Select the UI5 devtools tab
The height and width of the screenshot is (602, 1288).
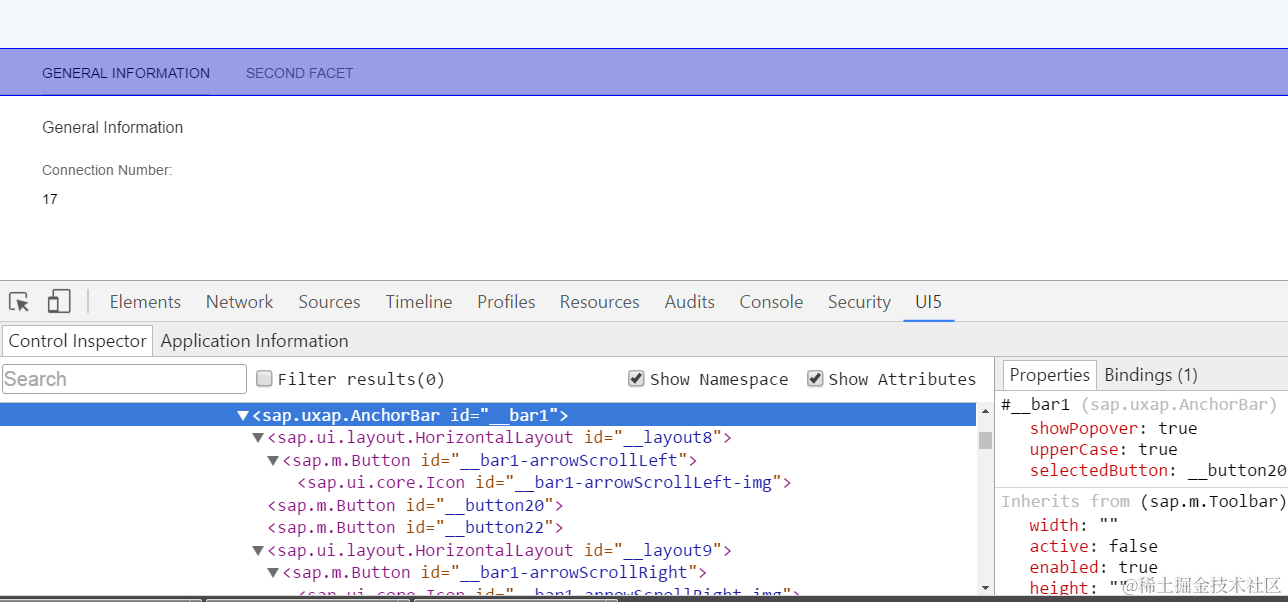click(x=928, y=302)
